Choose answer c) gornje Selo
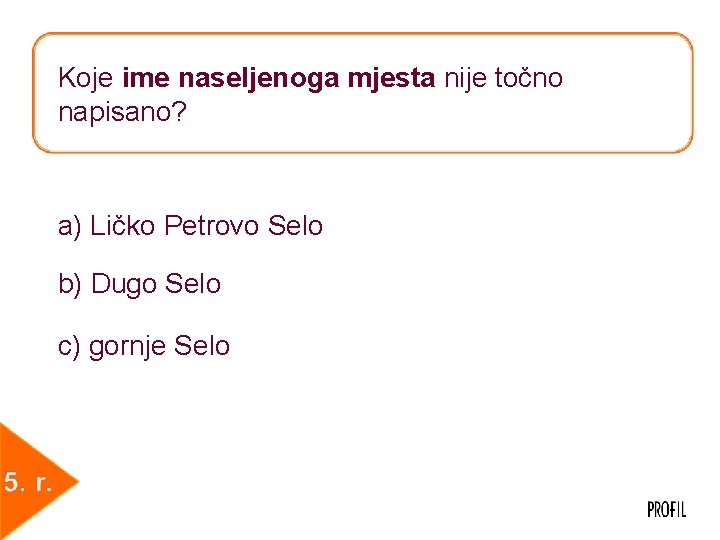Screen dimensions: 720x540 coord(144,346)
